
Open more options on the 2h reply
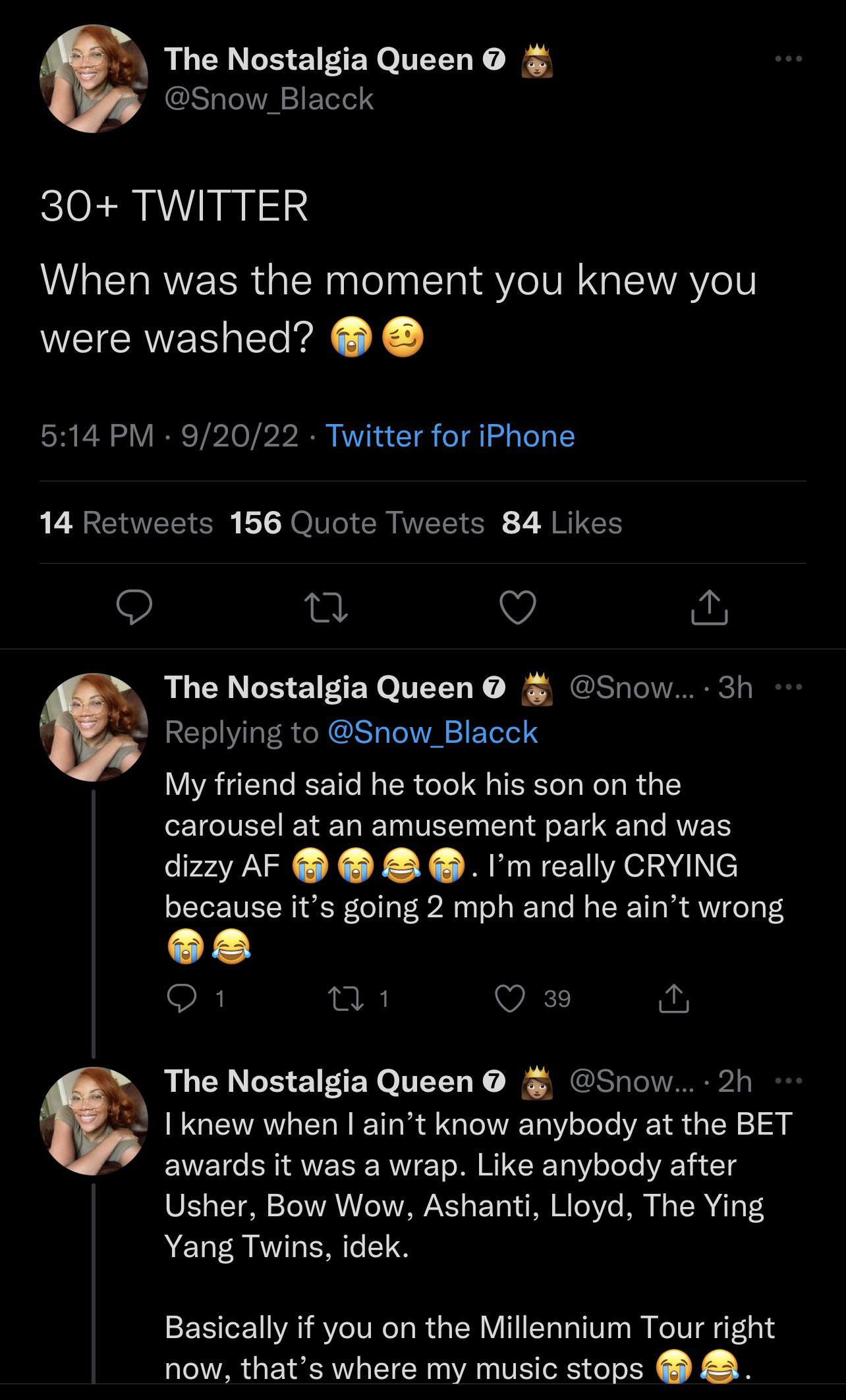click(789, 1081)
